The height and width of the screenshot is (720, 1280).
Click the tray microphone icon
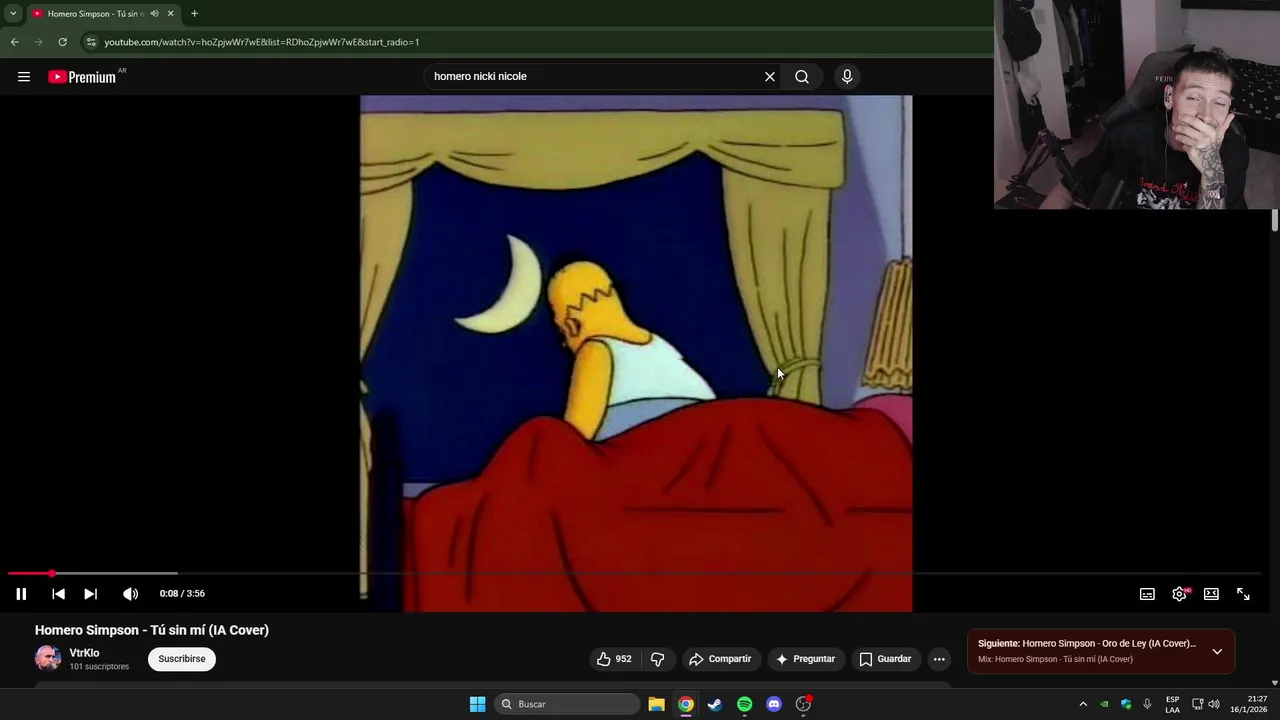pos(1147,704)
